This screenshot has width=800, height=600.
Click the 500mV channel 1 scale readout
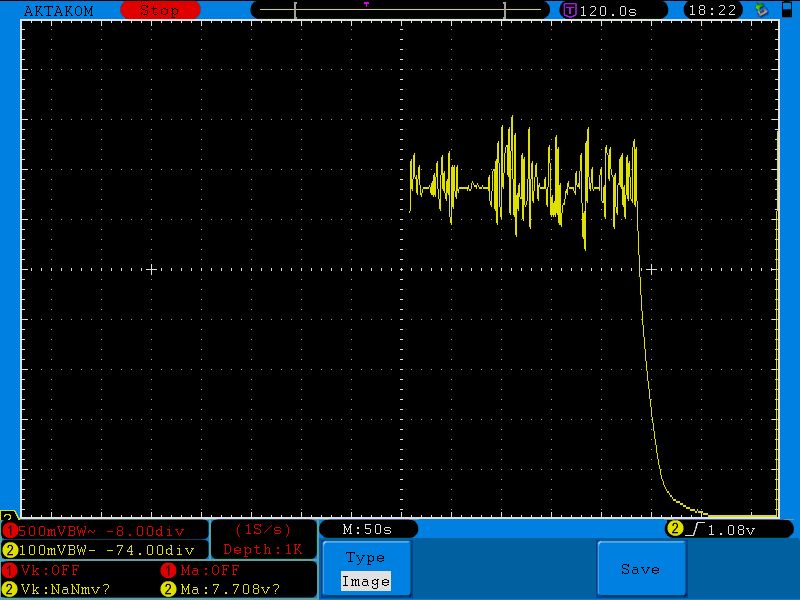tap(105, 531)
